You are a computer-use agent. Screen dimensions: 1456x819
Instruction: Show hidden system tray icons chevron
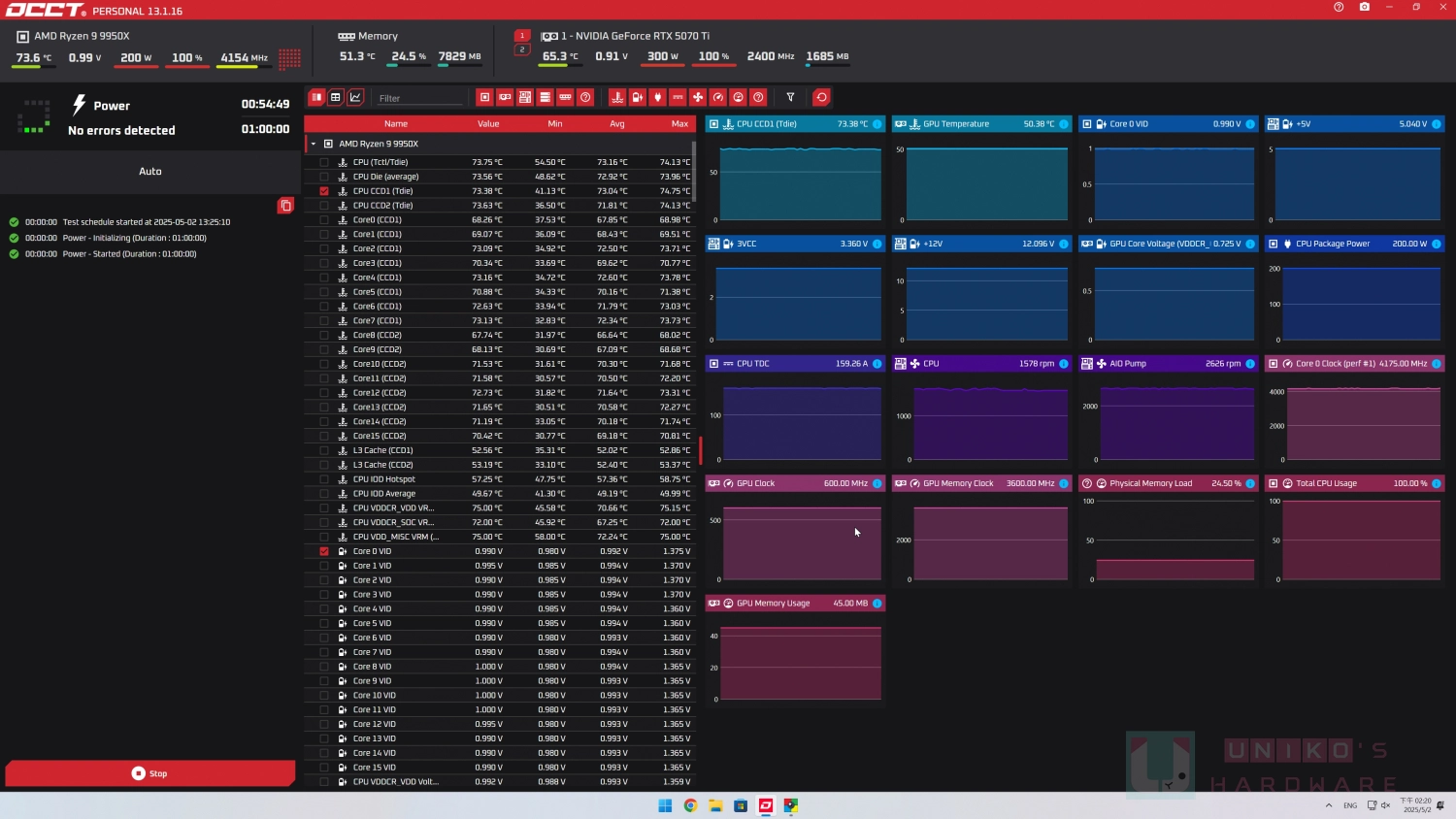point(1329,805)
